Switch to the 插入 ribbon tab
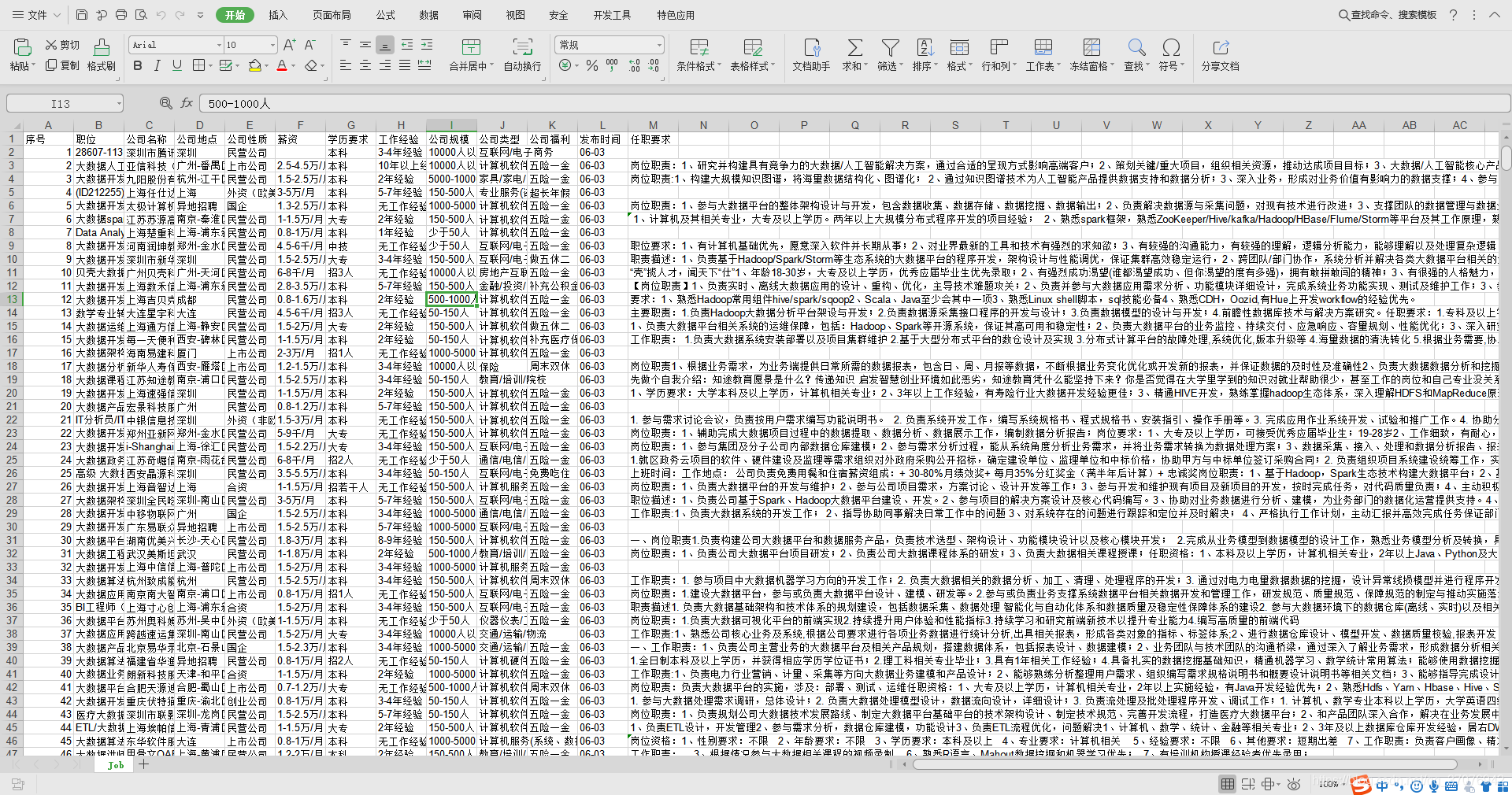Viewport: 1512px width, 795px height. click(278, 15)
